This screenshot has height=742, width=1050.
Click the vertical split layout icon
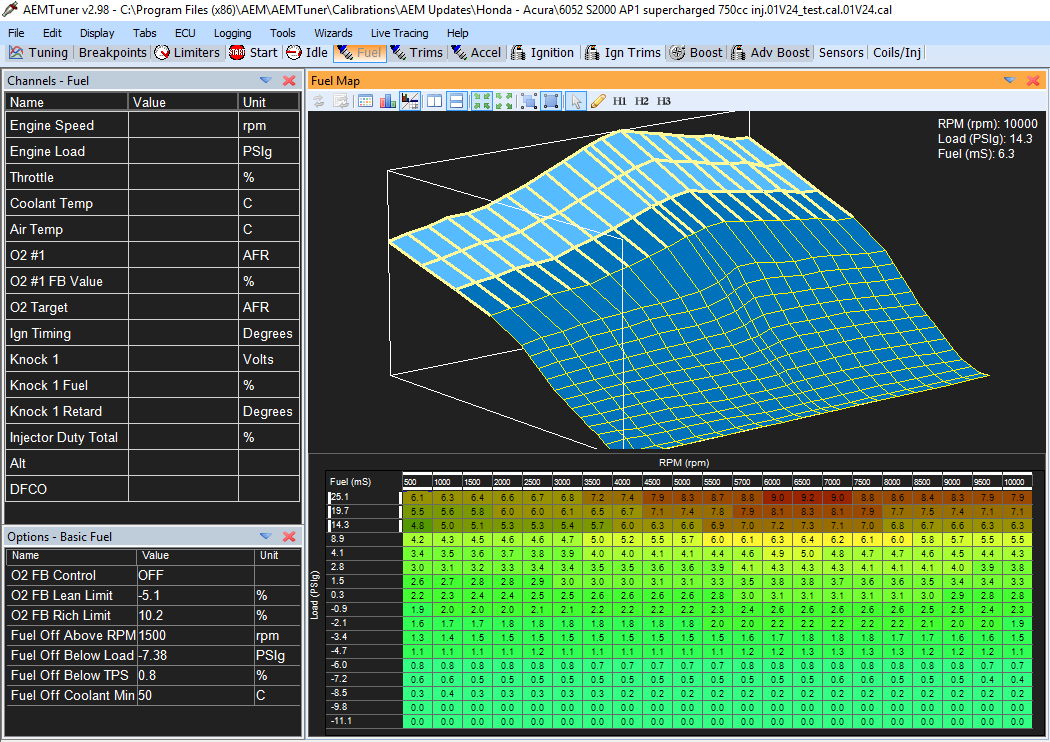pos(434,101)
